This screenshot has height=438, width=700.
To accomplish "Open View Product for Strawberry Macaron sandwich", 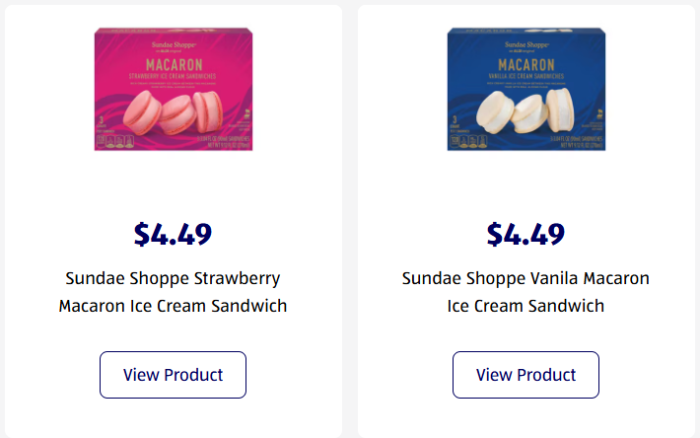I will coord(173,375).
